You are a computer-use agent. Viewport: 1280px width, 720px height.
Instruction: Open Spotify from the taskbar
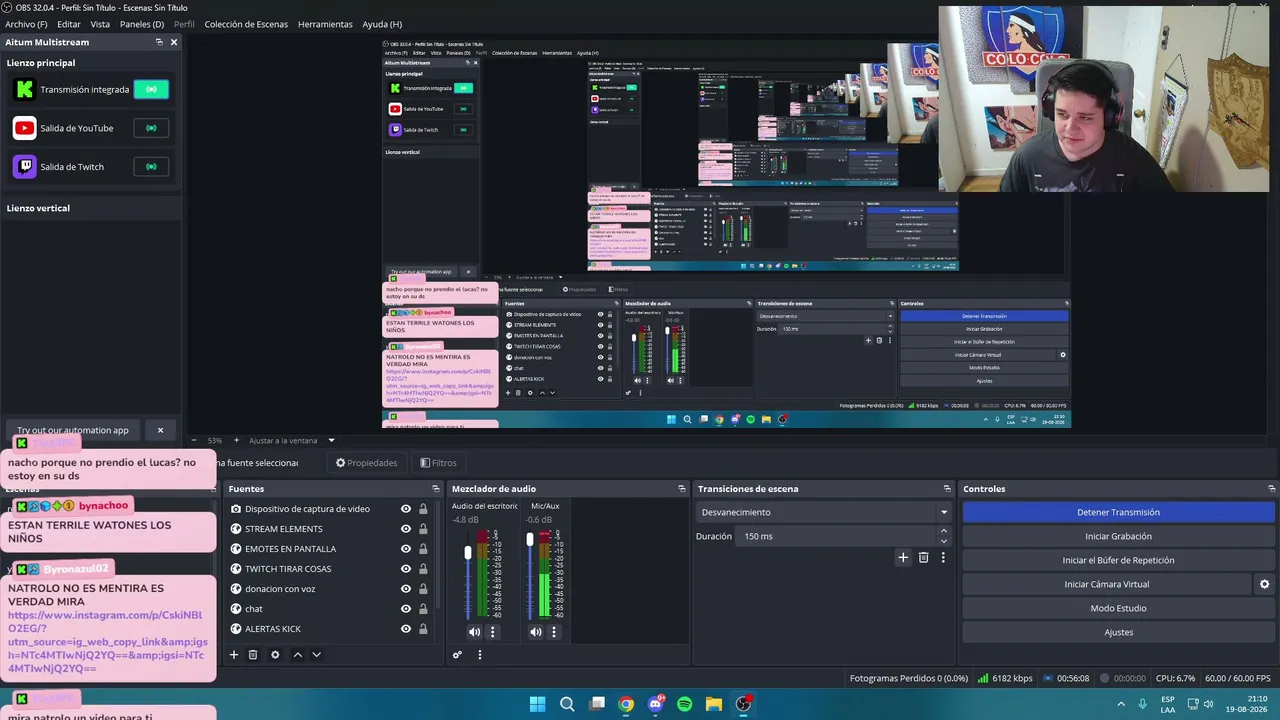tap(684, 704)
